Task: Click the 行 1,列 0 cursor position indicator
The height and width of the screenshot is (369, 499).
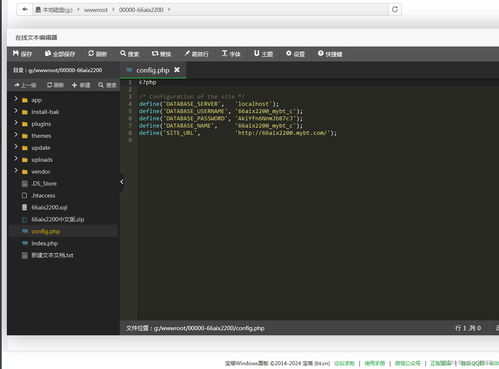Action: click(x=468, y=328)
